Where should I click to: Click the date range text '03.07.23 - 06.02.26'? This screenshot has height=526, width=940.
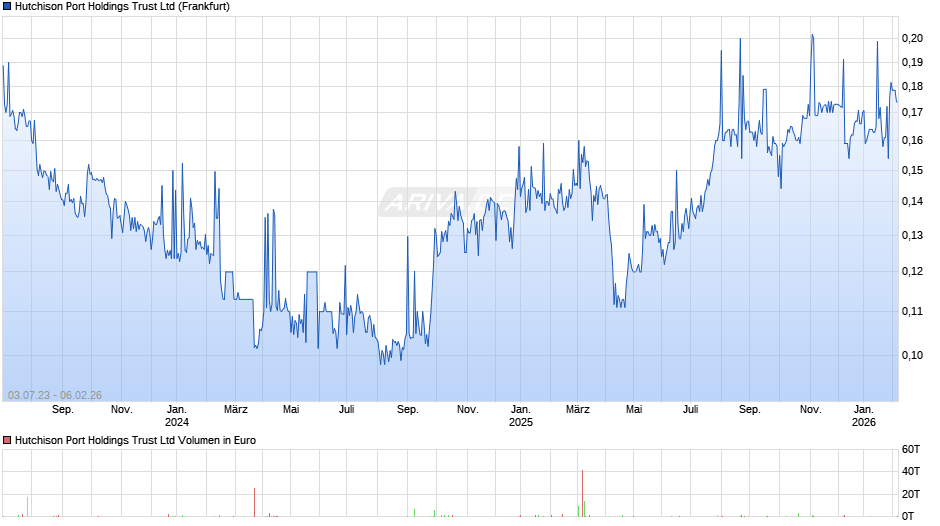55,395
